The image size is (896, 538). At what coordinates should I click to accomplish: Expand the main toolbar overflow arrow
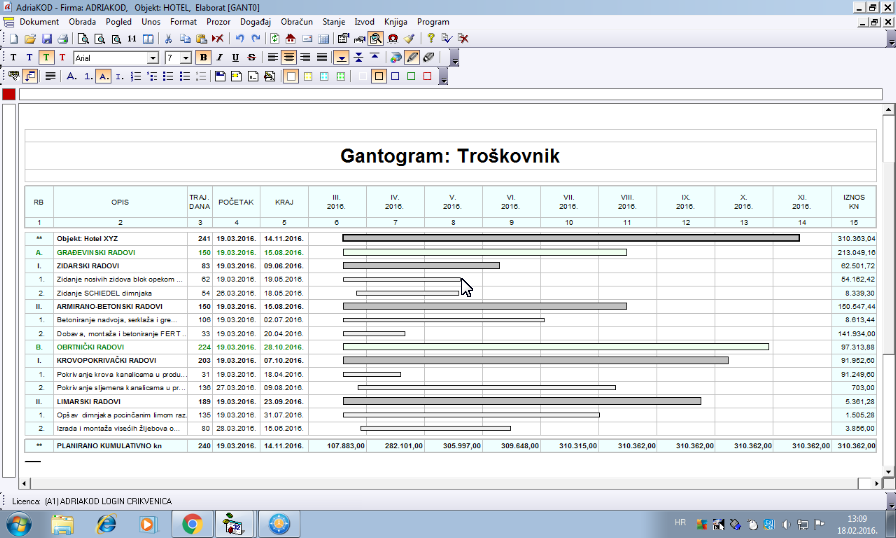[891, 39]
